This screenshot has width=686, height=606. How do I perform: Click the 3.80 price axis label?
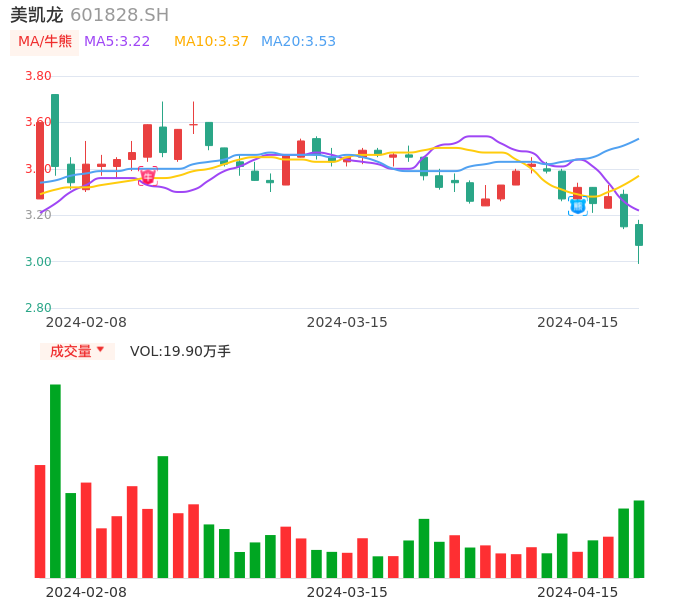38,76
